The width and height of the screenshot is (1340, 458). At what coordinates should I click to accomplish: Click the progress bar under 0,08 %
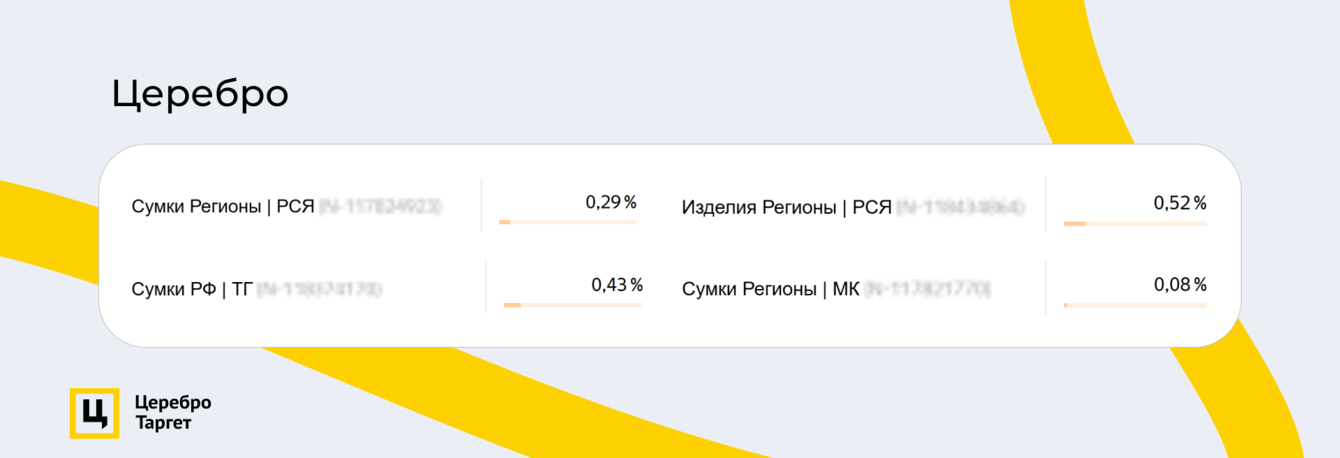point(1134,305)
